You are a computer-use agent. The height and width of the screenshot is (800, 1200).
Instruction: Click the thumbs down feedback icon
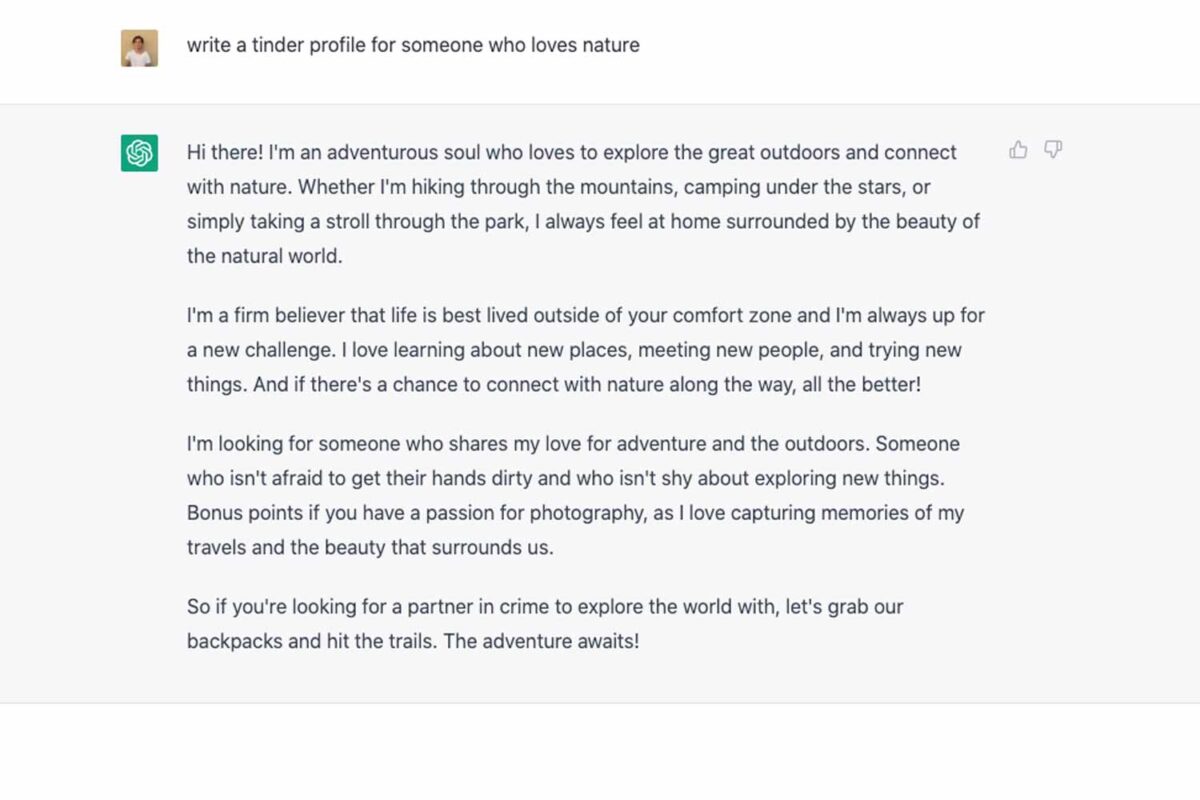[x=1053, y=150]
